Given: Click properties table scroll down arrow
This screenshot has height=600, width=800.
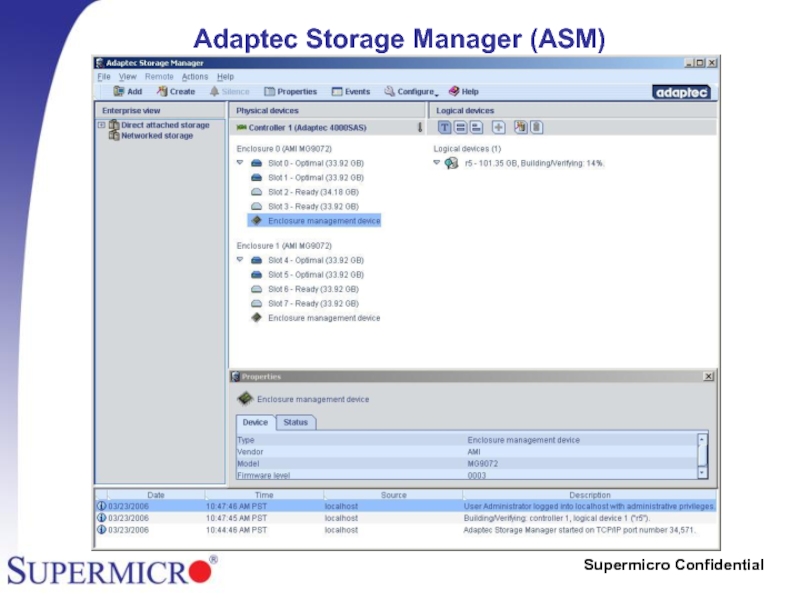Looking at the screenshot, I should 702,473.
